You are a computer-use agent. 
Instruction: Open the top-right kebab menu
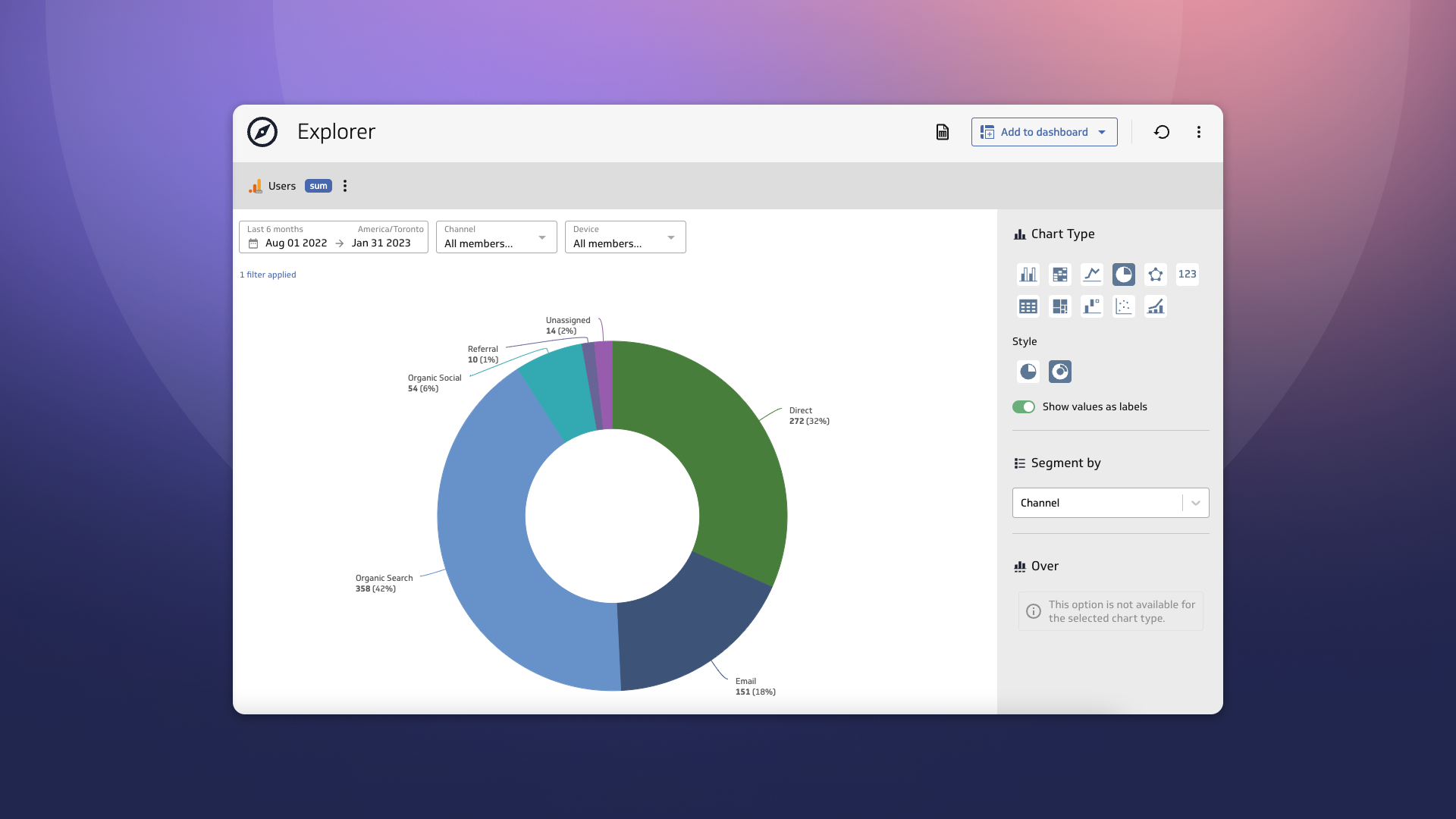tap(1199, 131)
